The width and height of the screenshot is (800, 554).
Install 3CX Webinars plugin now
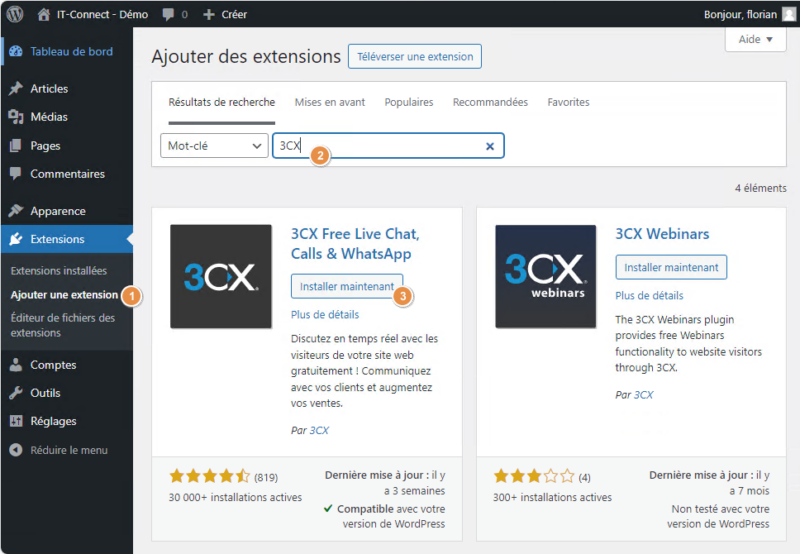point(671,267)
